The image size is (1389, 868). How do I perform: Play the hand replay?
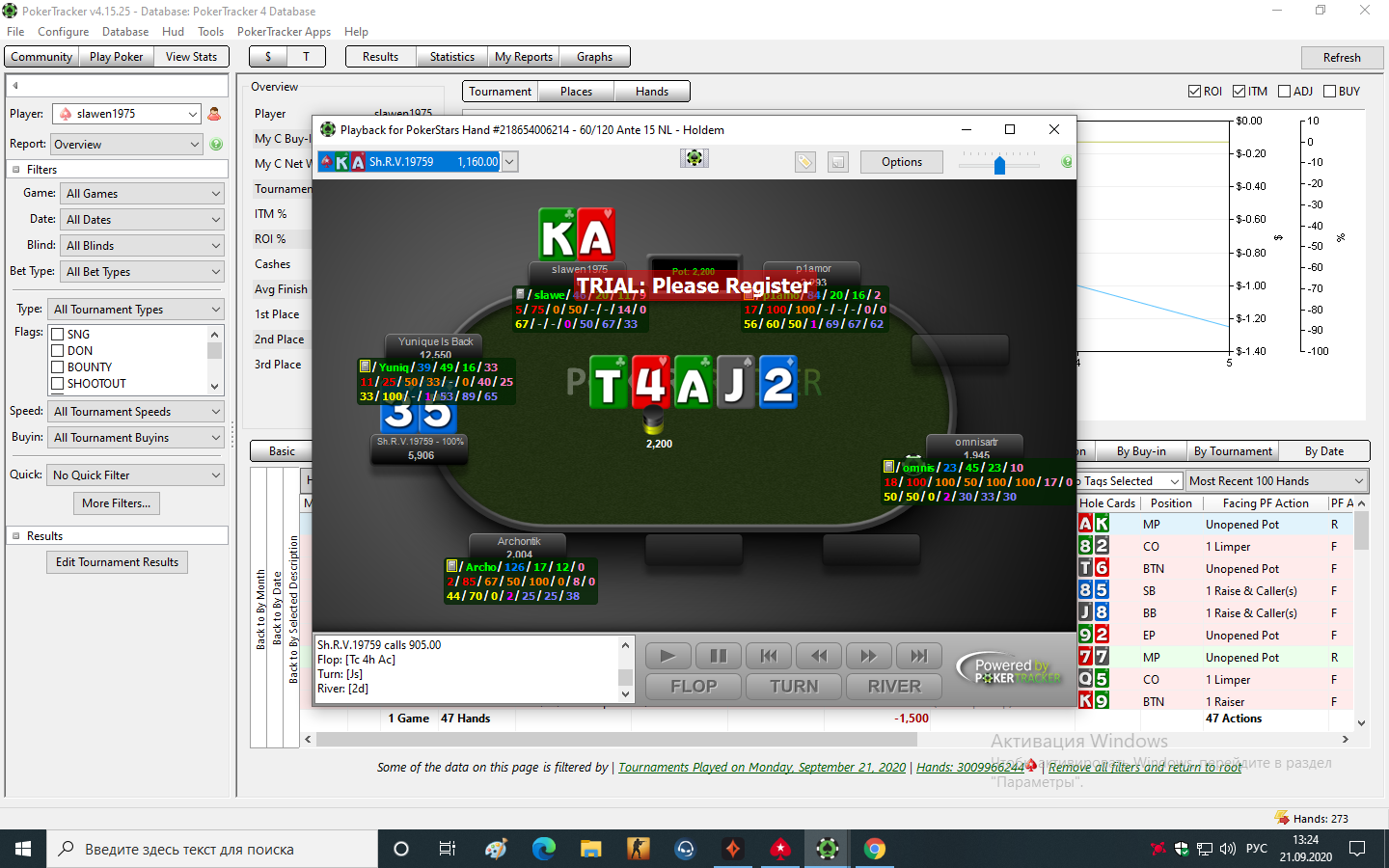667,656
